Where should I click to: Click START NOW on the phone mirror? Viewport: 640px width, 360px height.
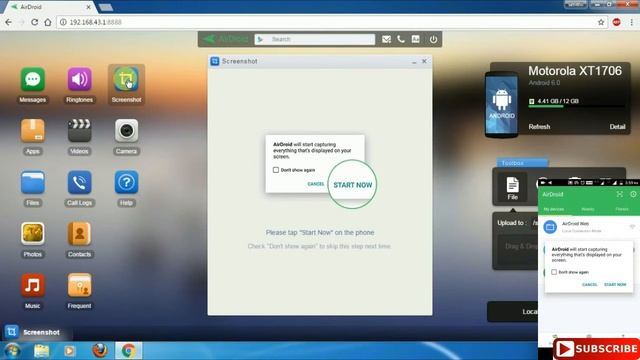[615, 284]
